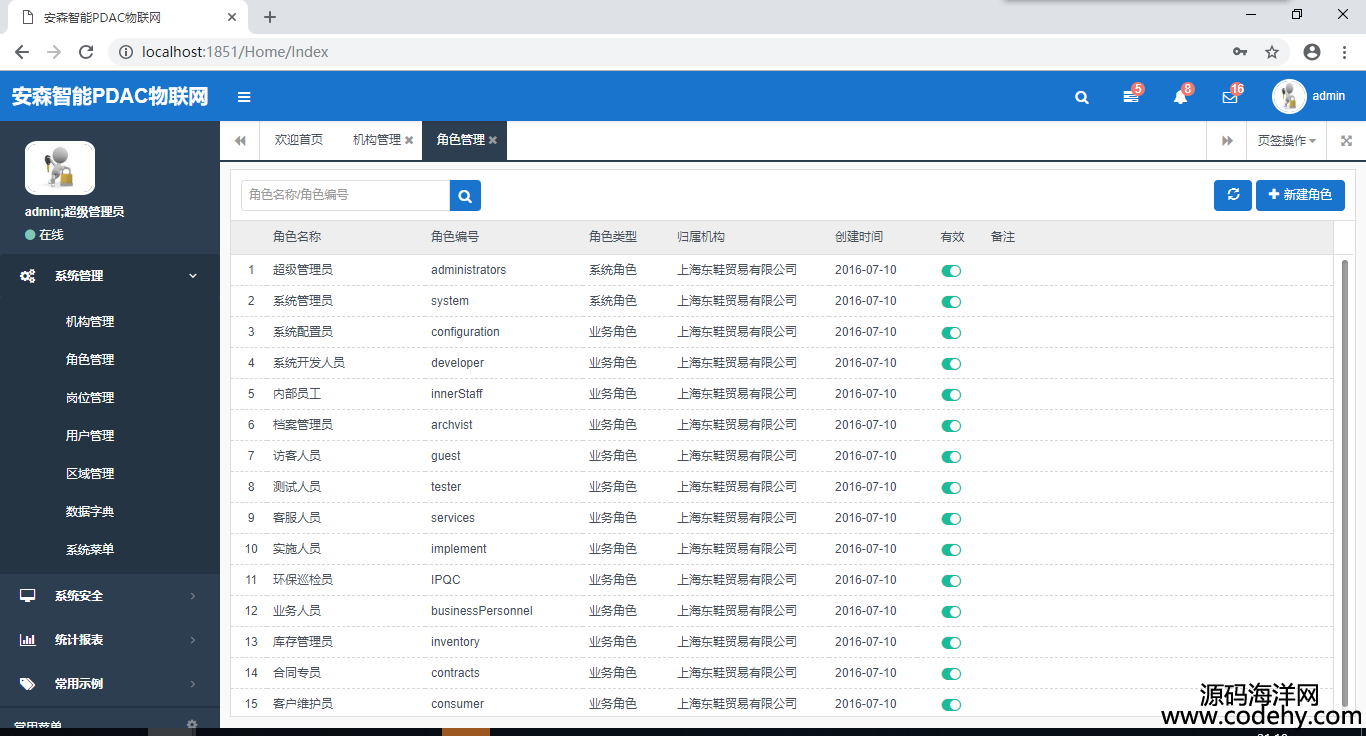Open the mail envelope icon
The image size is (1366, 736).
point(1230,97)
